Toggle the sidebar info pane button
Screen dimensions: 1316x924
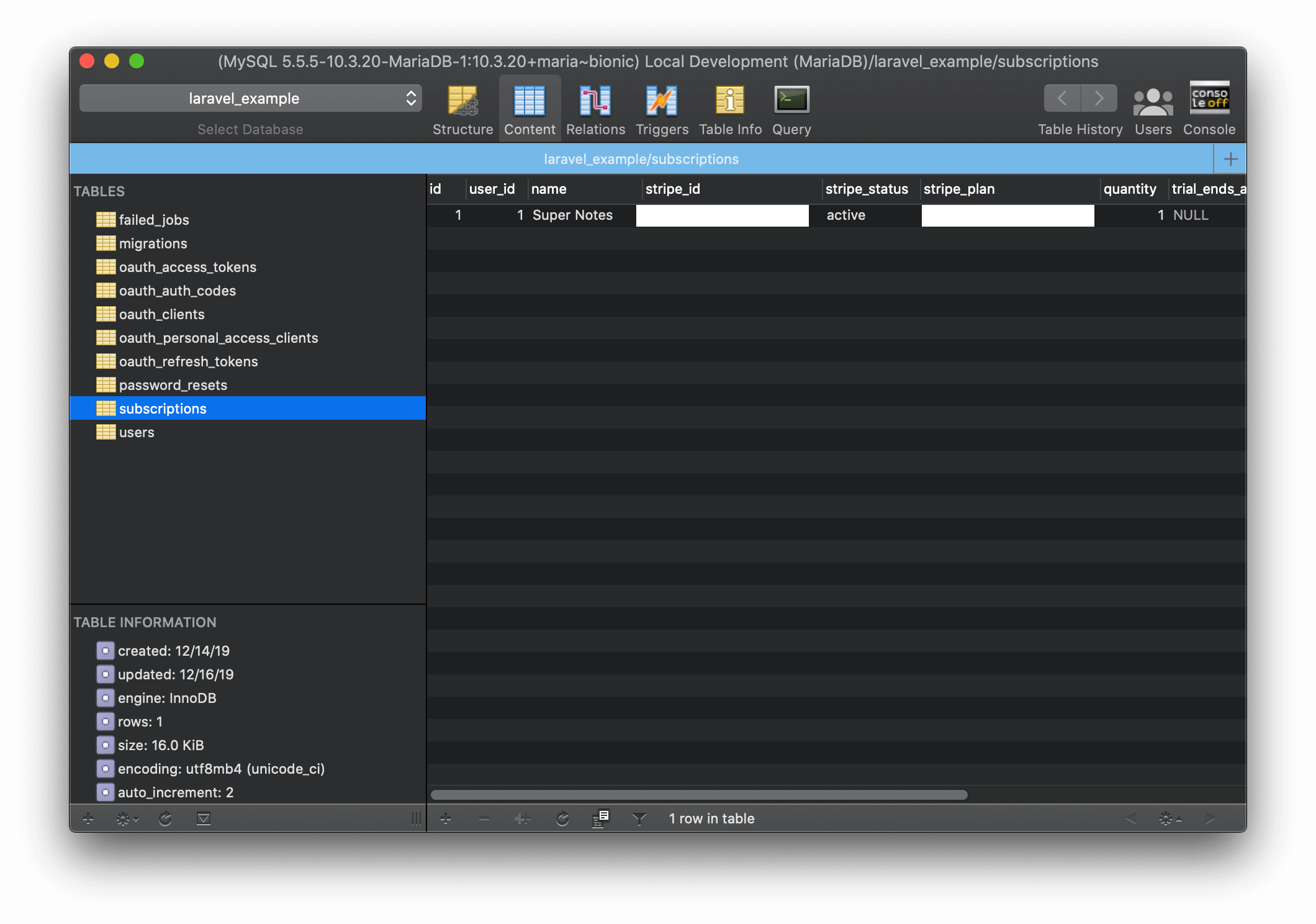tap(204, 819)
